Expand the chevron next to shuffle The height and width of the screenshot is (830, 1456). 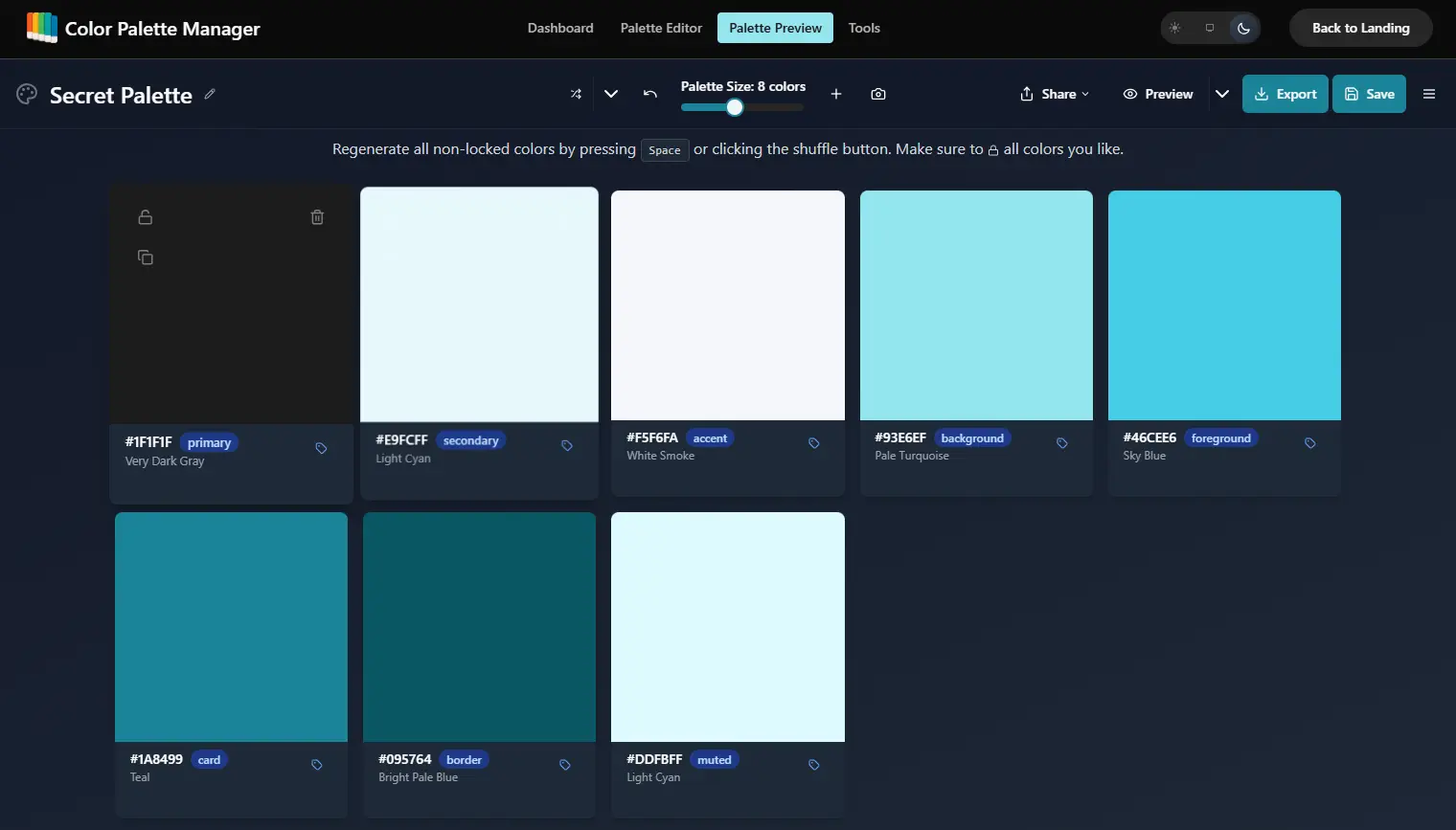(611, 94)
